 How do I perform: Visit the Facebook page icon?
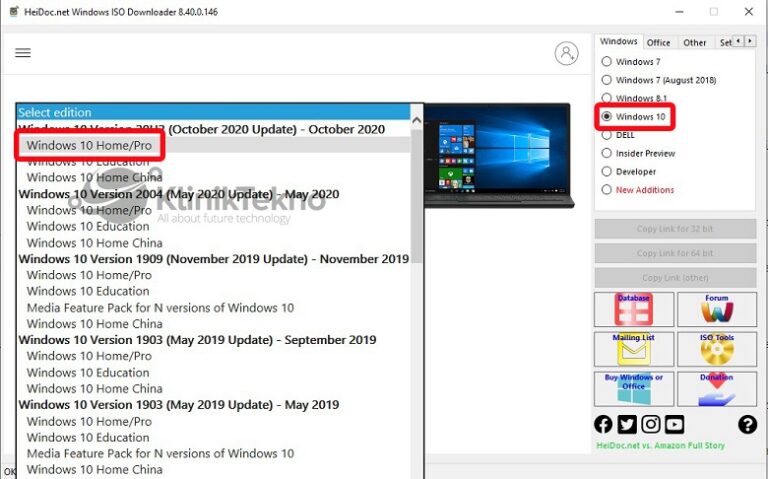(603, 424)
